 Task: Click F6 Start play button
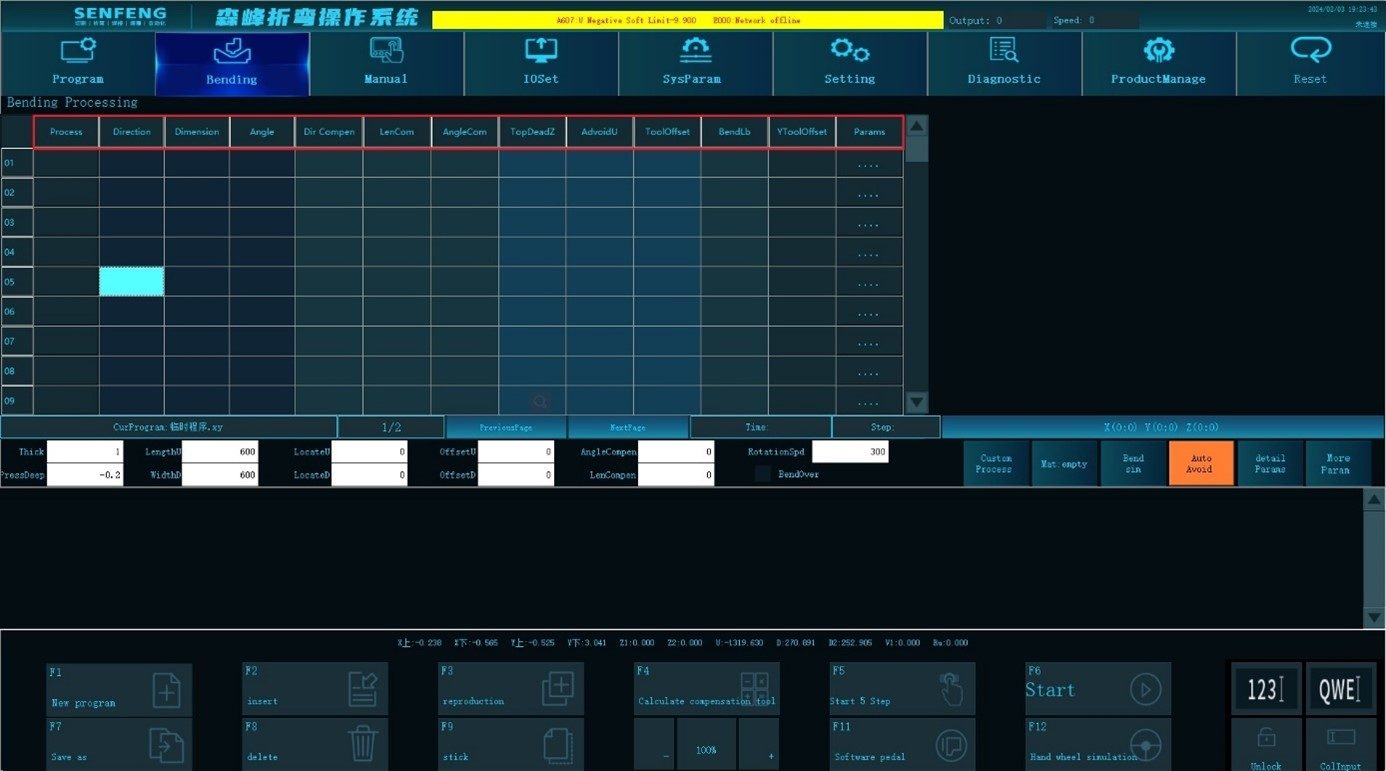pos(1146,689)
